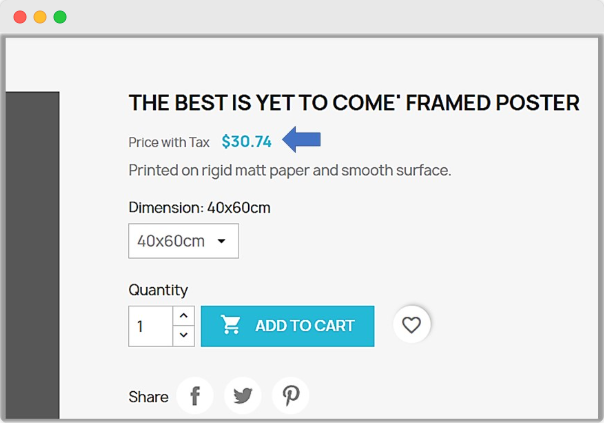Share the poster on Pinterest
This screenshot has height=423, width=604.
pyautogui.click(x=290, y=396)
